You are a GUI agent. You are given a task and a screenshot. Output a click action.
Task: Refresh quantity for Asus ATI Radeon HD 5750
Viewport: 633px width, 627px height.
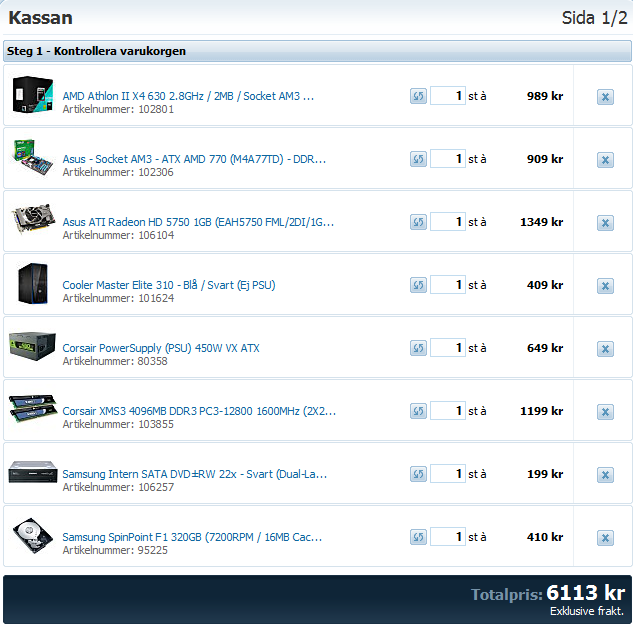tap(418, 222)
